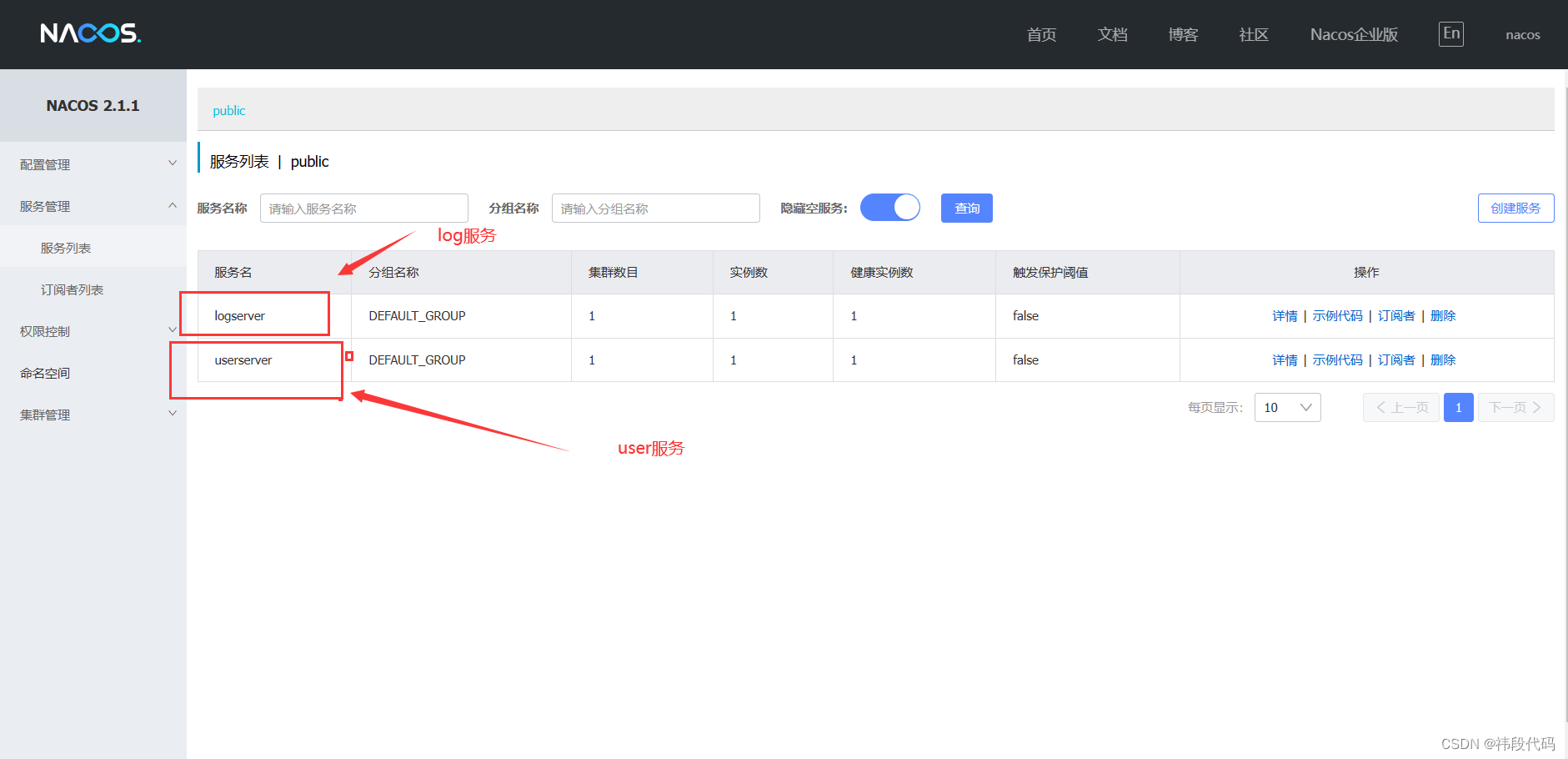Open 订阅者列表 in the sidebar
This screenshot has width=1568, height=759.
click(72, 289)
